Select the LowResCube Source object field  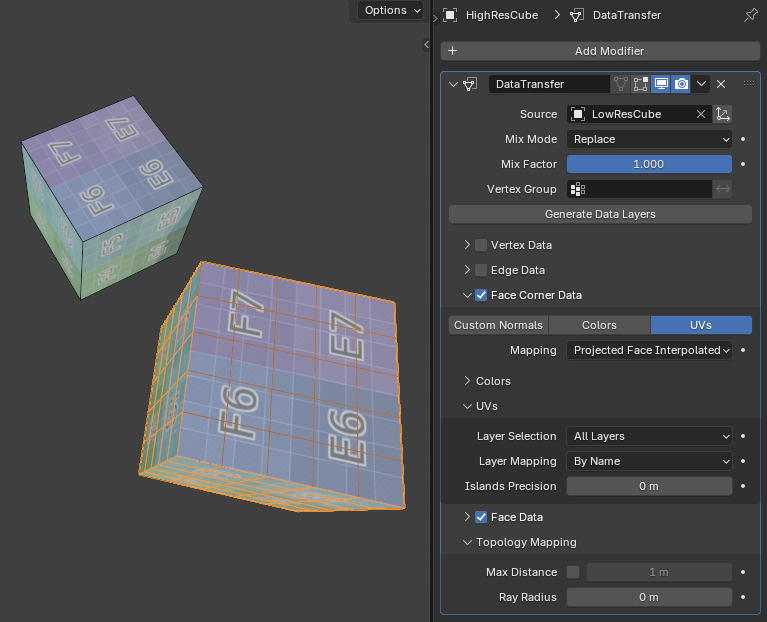(639, 114)
